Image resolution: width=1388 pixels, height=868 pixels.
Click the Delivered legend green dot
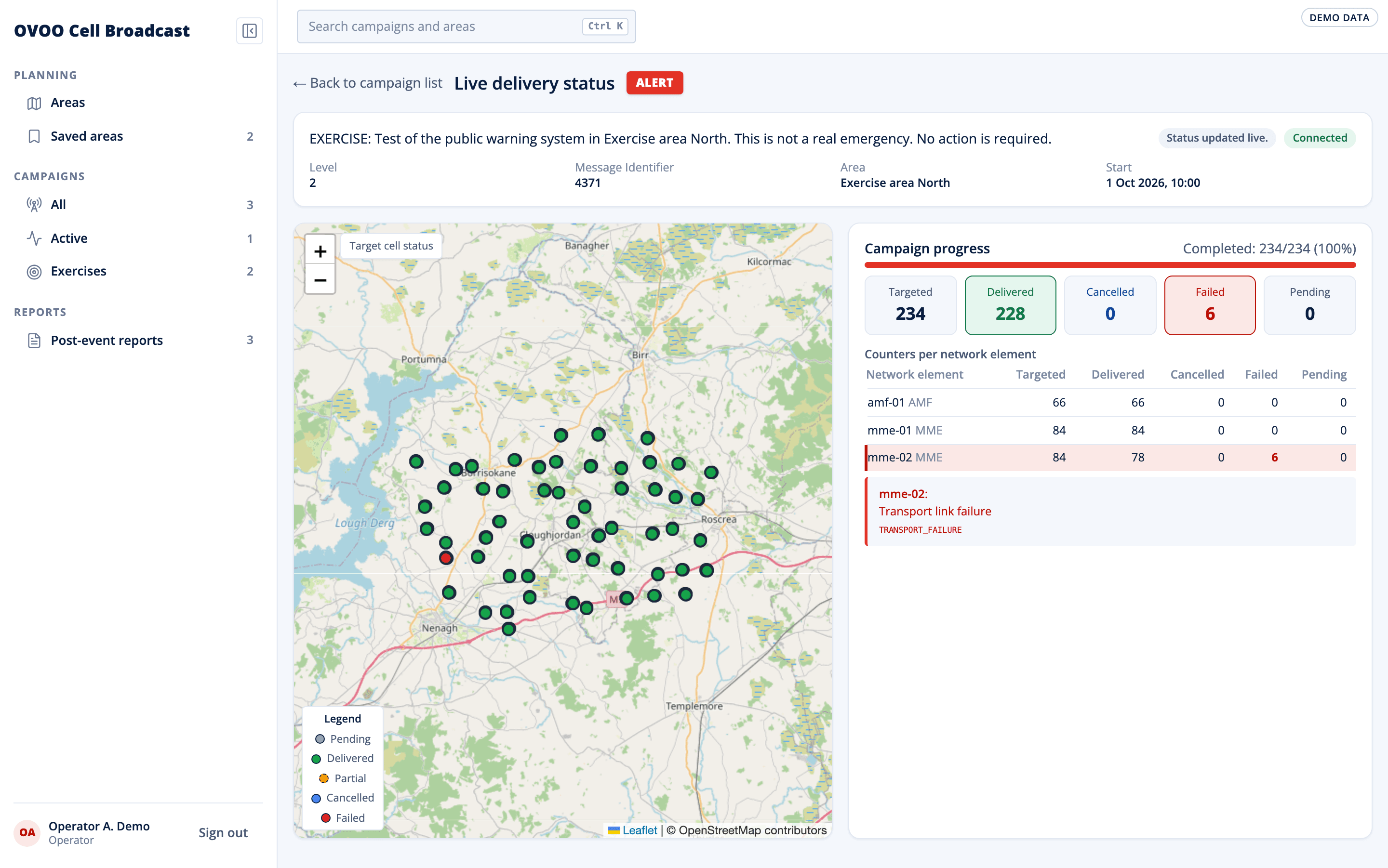click(316, 759)
